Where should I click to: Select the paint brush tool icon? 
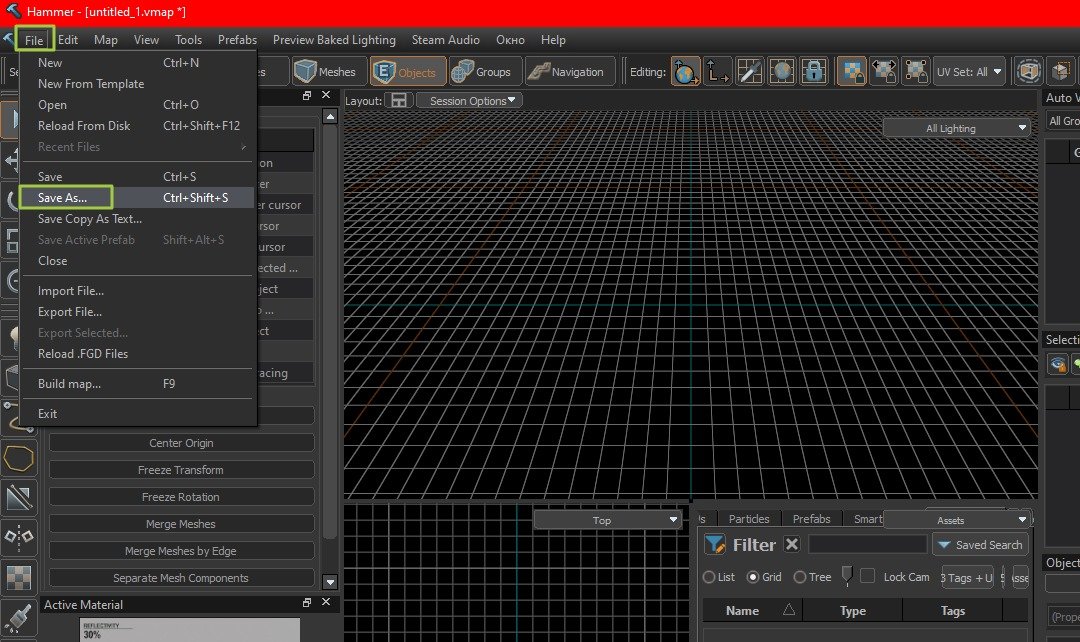pyautogui.click(x=19, y=614)
